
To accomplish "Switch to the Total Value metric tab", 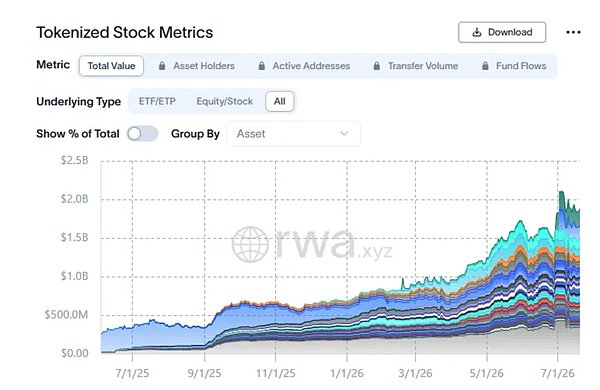I will 111,66.
